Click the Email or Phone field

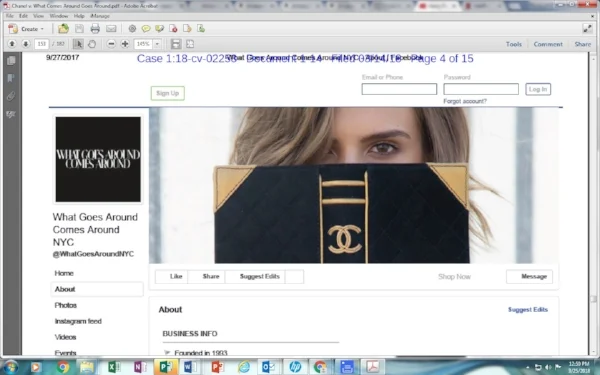tap(399, 89)
